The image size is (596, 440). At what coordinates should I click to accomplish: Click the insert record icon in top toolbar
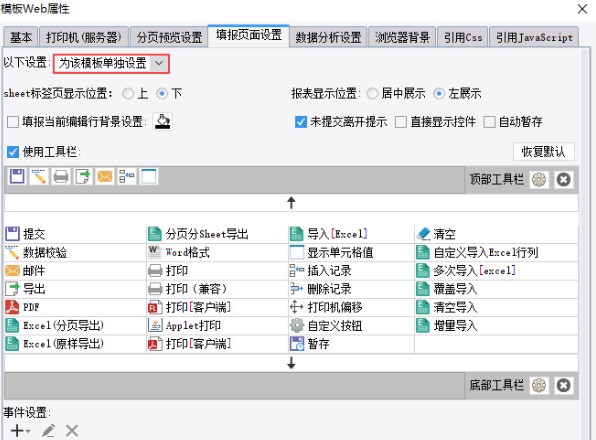[127, 177]
